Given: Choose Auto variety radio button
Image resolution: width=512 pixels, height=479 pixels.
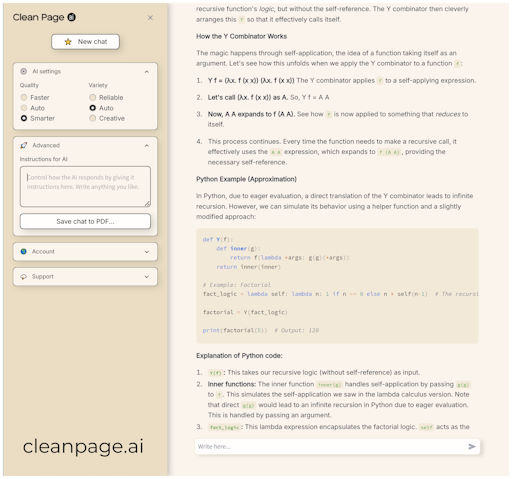Looking at the screenshot, I should point(93,108).
